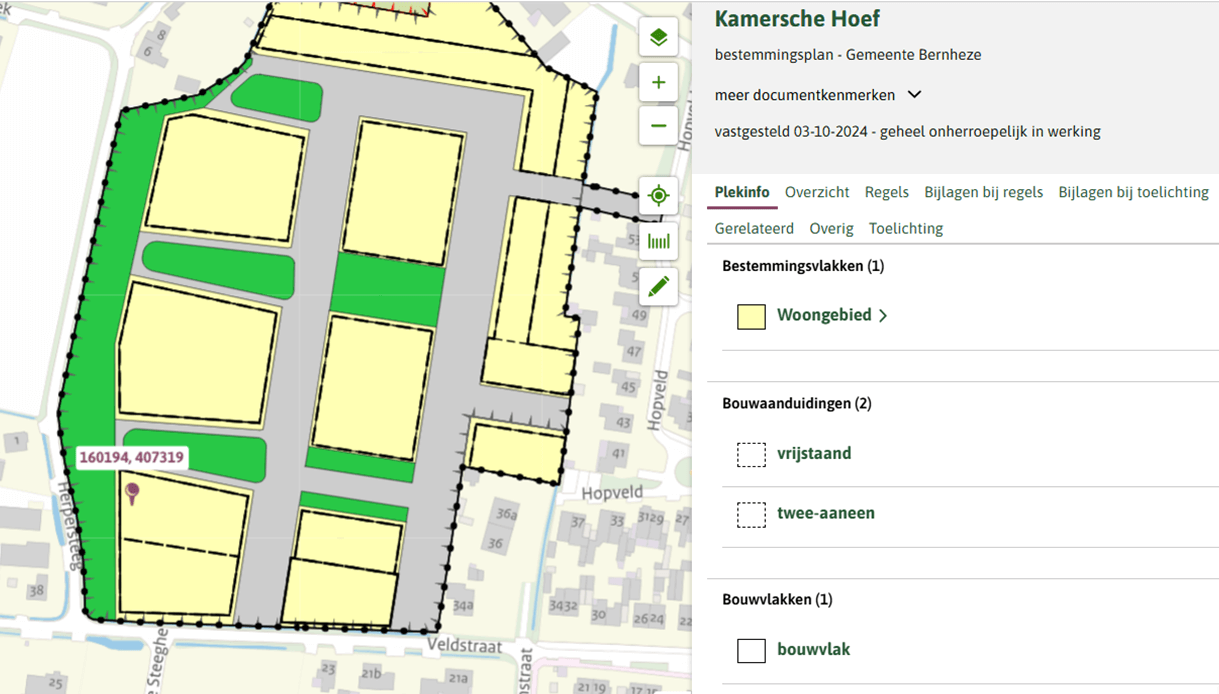Open the measure tool ruler icon
The height and width of the screenshot is (694, 1219).
pos(658,241)
